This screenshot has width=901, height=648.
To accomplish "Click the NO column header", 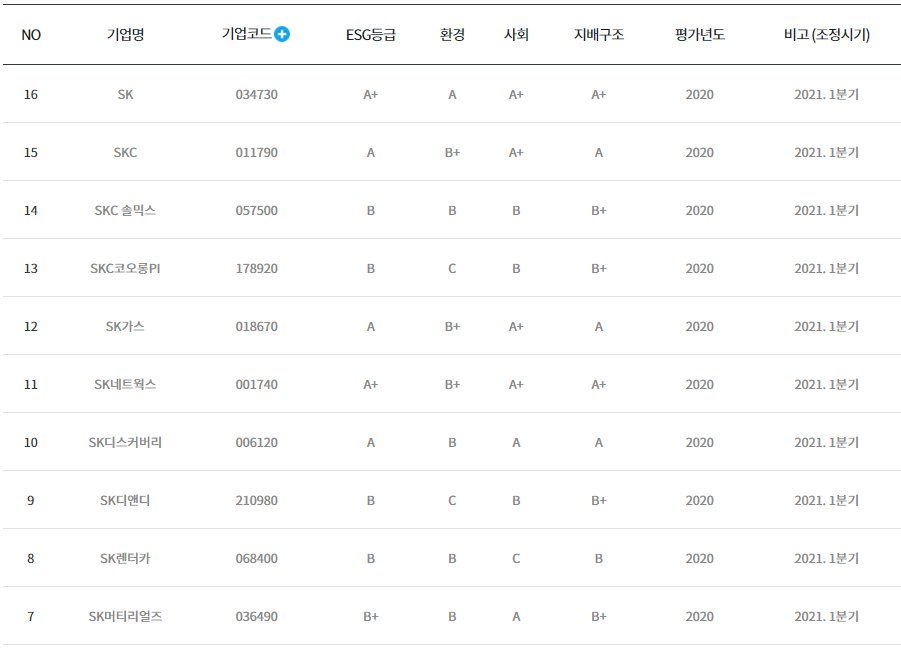I will pos(31,35).
